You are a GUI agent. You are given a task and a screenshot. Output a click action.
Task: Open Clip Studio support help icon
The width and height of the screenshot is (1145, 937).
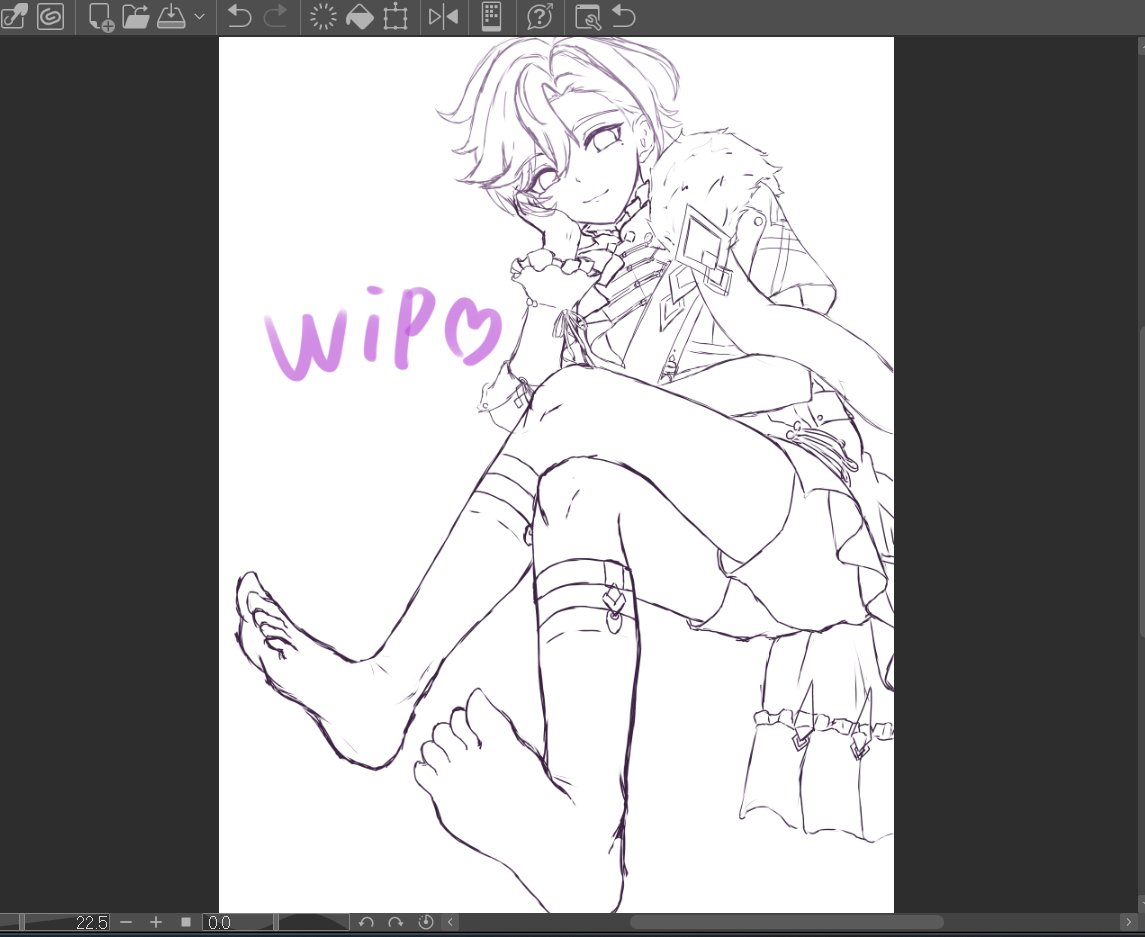point(540,16)
